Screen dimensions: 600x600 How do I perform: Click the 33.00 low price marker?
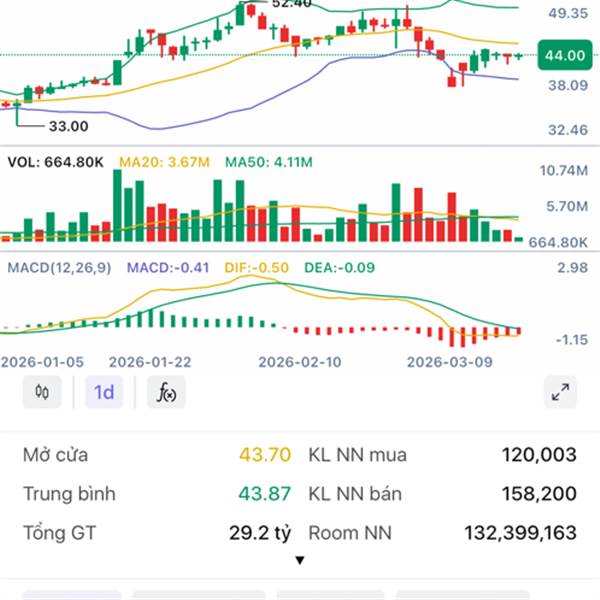pyautogui.click(x=68, y=126)
